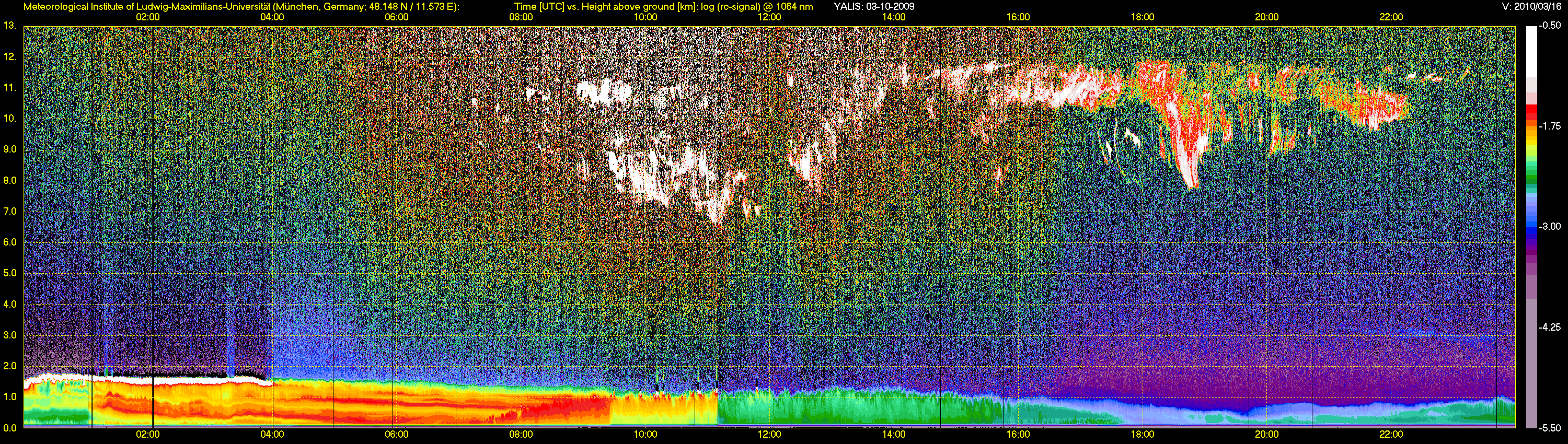Click the '20:00' label on the lower time axis
1568x444 pixels.
point(1267,434)
